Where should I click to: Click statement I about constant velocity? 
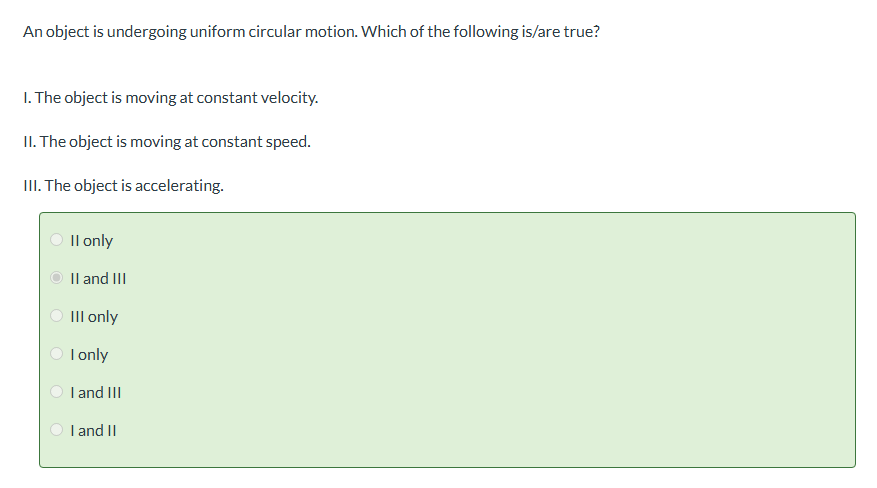170,98
